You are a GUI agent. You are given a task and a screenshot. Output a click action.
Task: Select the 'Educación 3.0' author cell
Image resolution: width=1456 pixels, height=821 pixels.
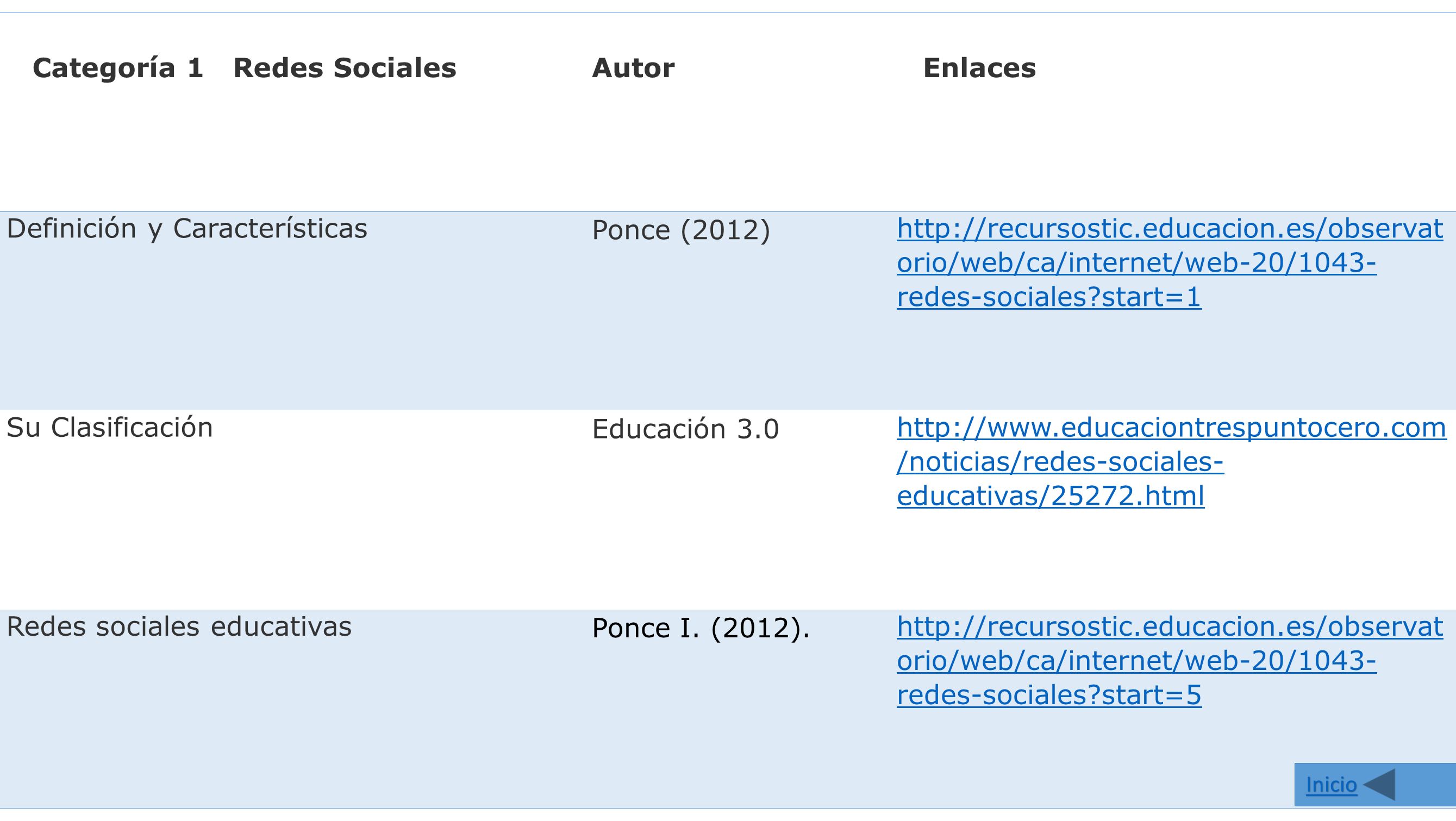pyautogui.click(x=686, y=429)
